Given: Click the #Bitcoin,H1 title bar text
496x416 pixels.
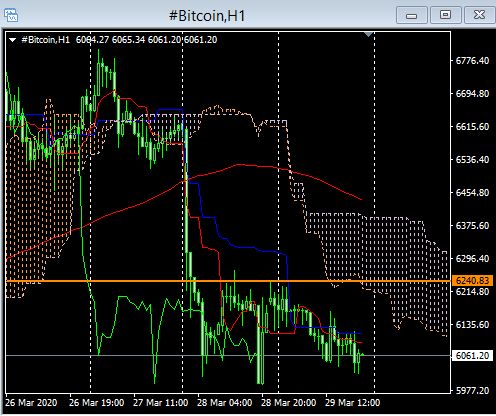Looking at the screenshot, I should pos(207,16).
